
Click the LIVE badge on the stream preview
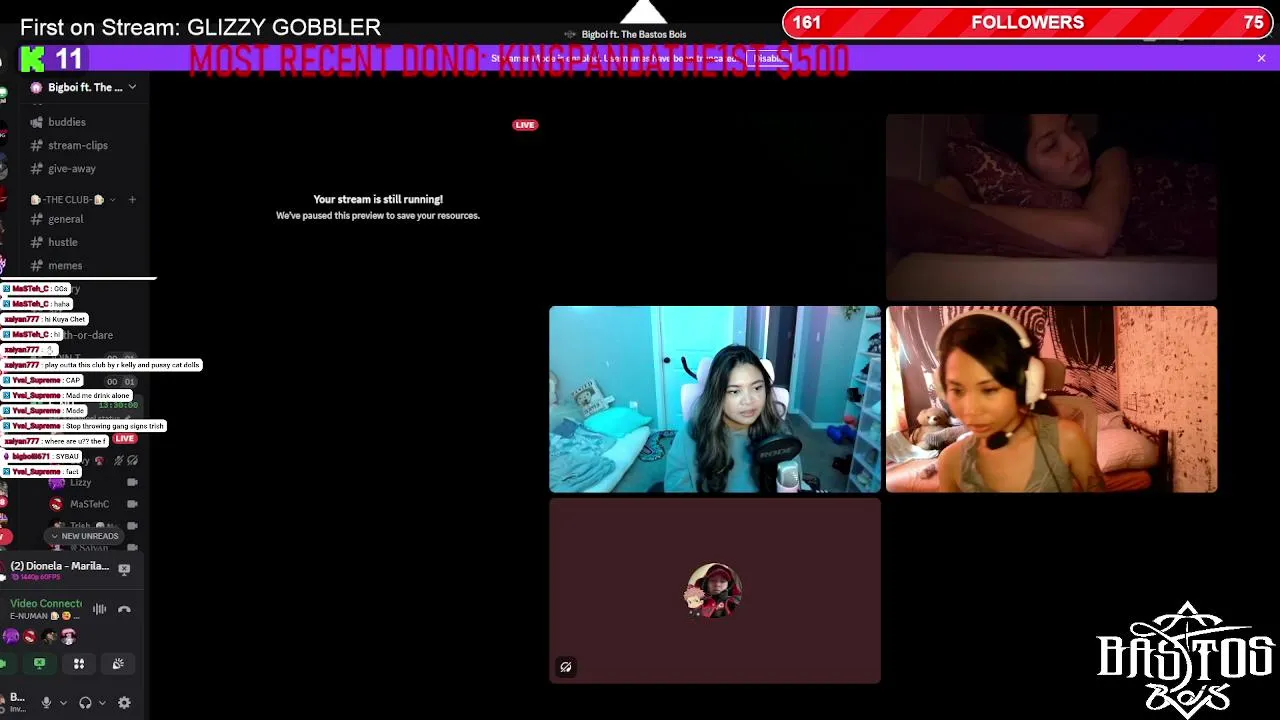(x=525, y=125)
